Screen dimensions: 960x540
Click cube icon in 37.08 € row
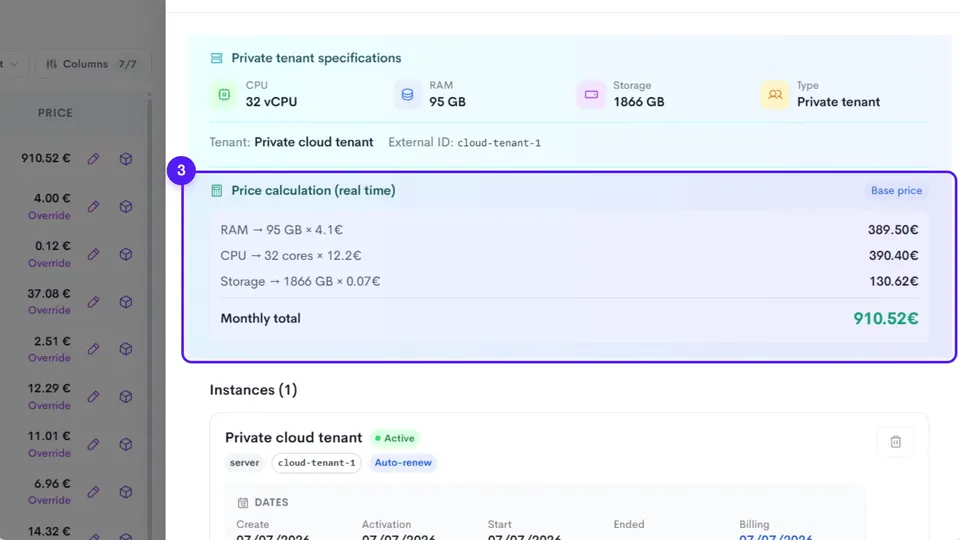[126, 302]
